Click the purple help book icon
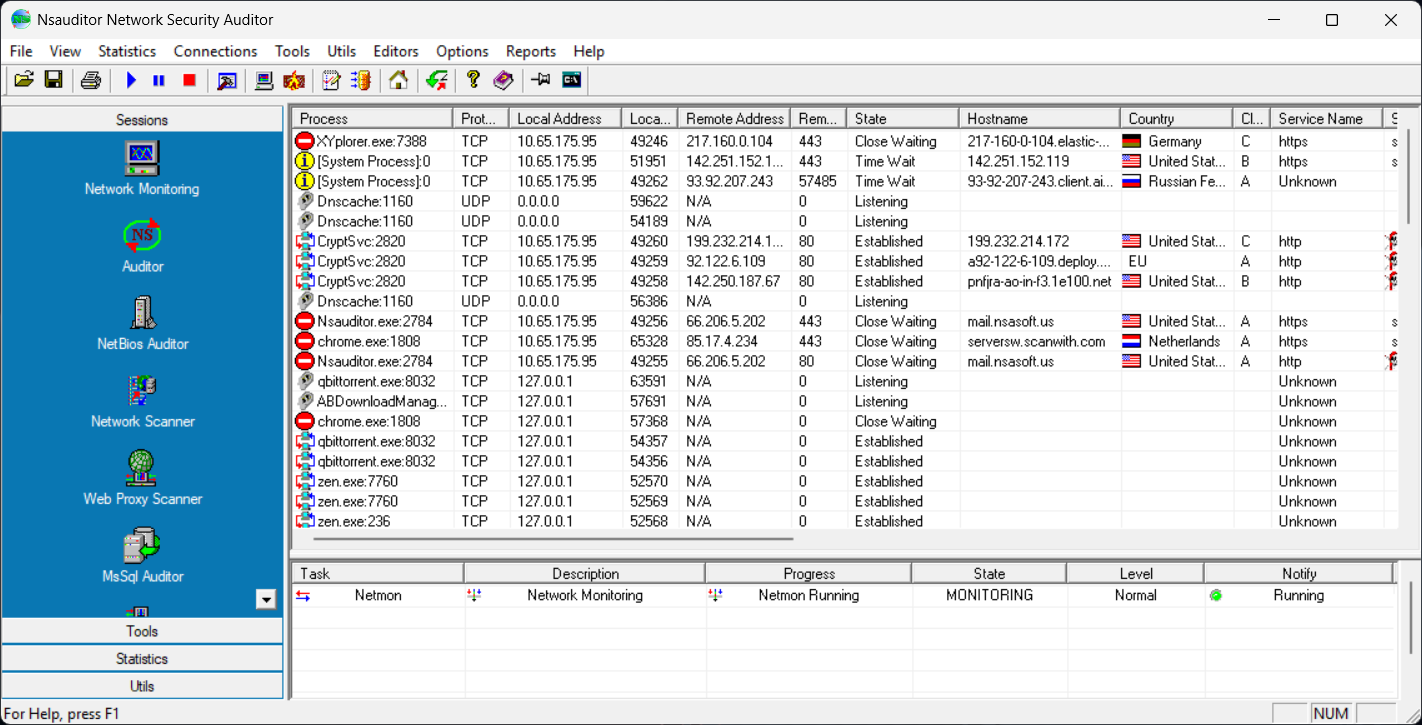The image size is (1422, 725). click(x=503, y=80)
